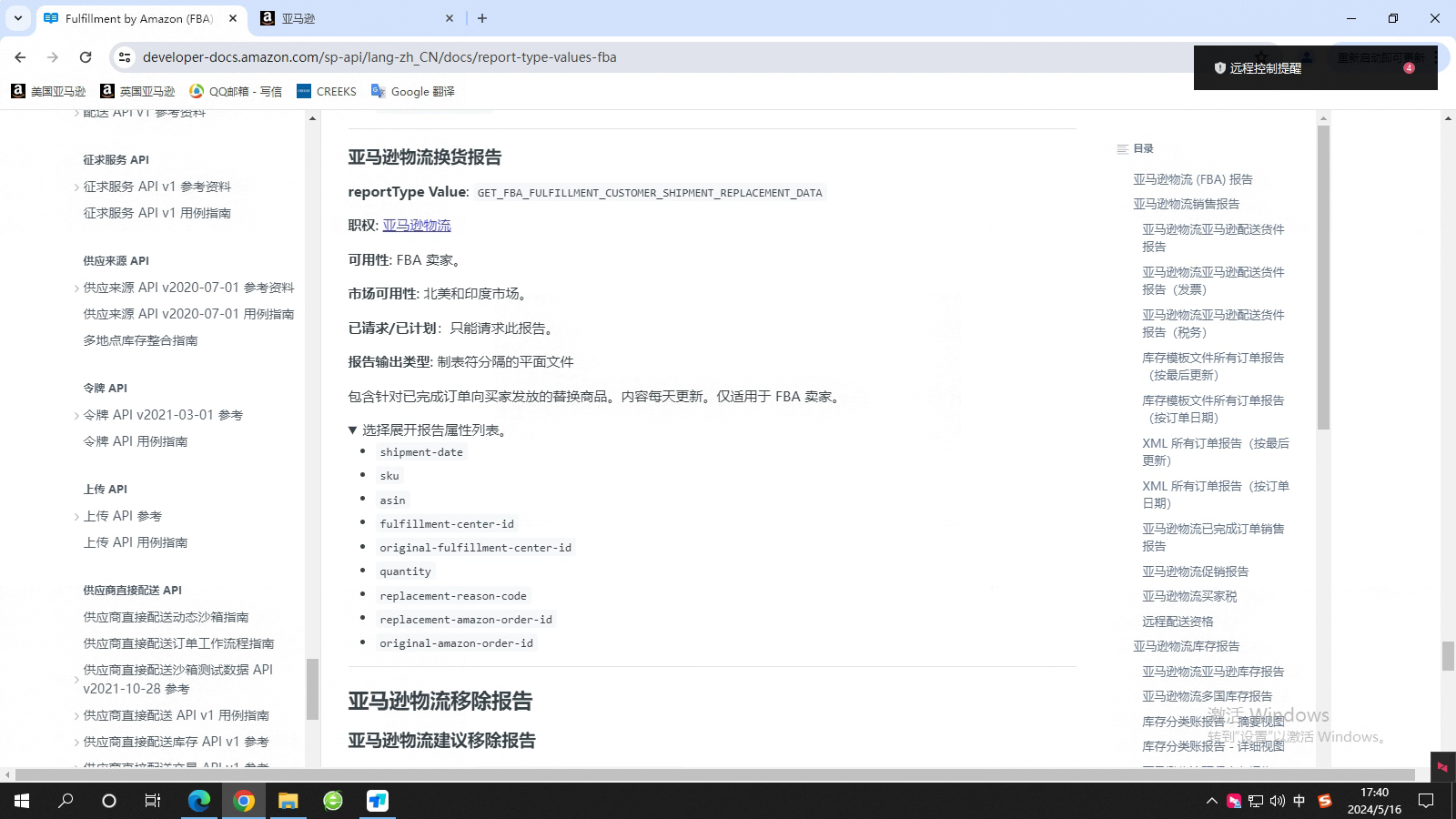
Task: Open the green round app on taskbar
Action: tap(333, 801)
